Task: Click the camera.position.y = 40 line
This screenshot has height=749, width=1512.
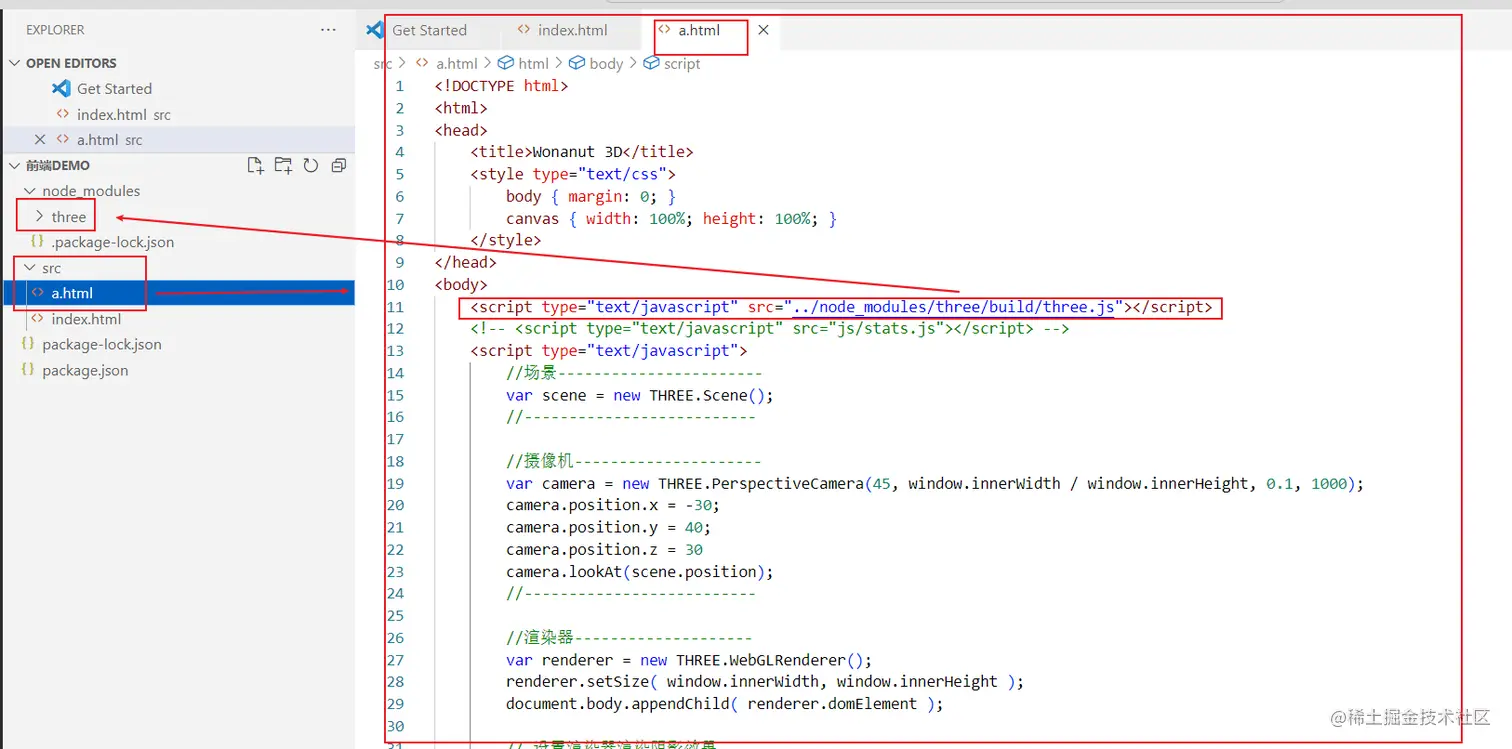Action: click(608, 527)
